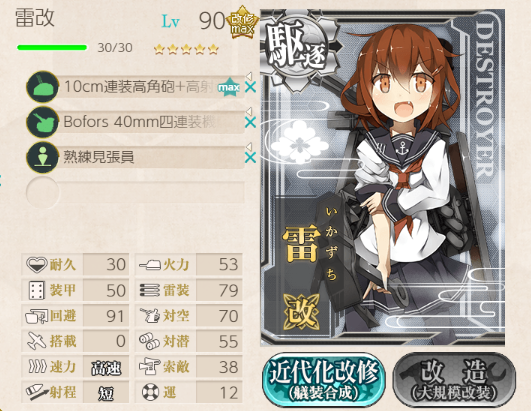Remove the 10cm連装高角砲 equipment with X
This screenshot has height=411, width=531.
pyautogui.click(x=250, y=88)
